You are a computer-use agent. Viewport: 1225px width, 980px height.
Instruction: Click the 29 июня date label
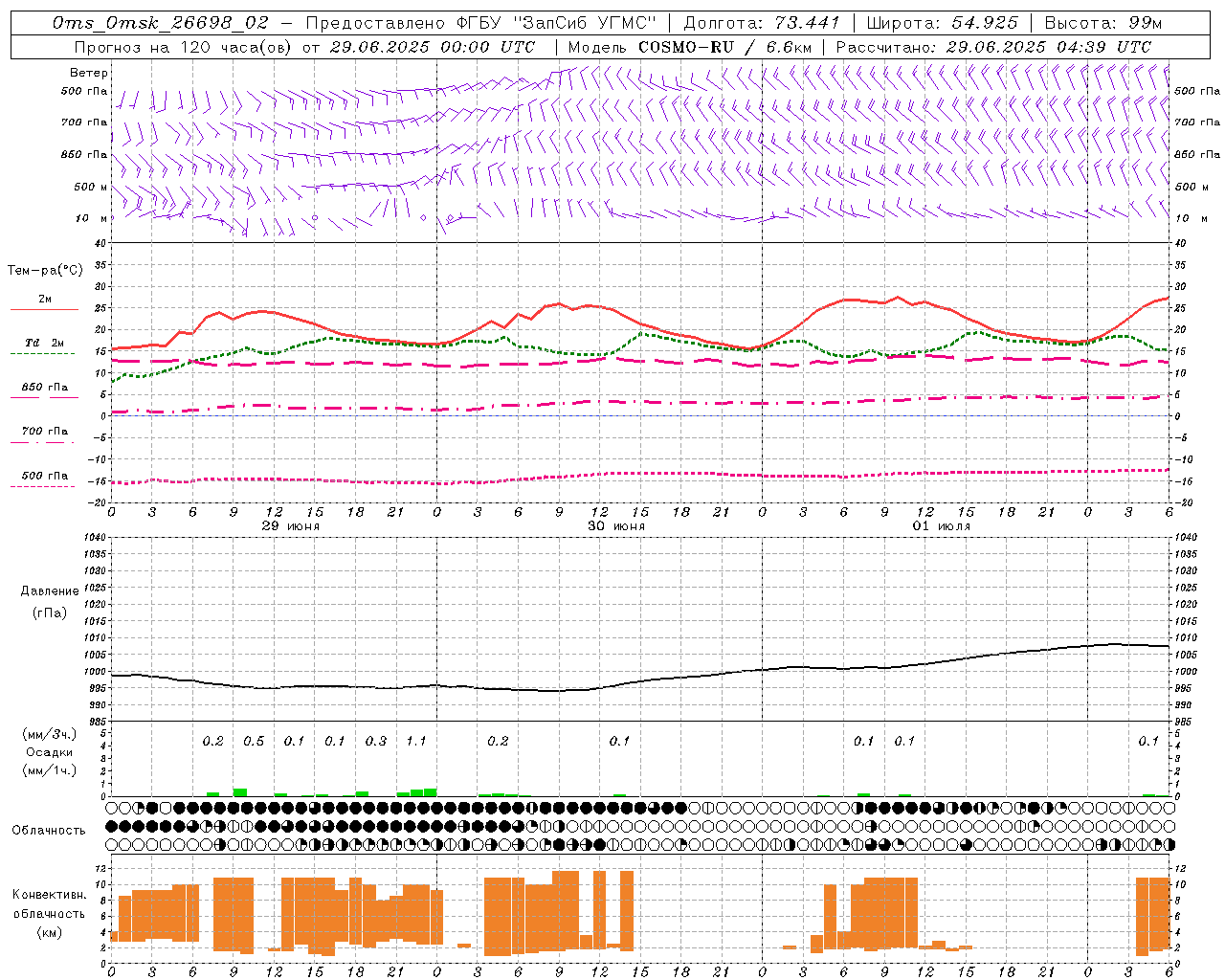click(291, 526)
